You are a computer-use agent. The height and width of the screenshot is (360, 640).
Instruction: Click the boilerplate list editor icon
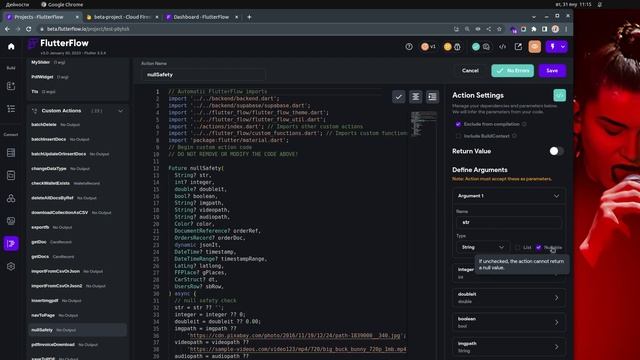(x=432, y=97)
